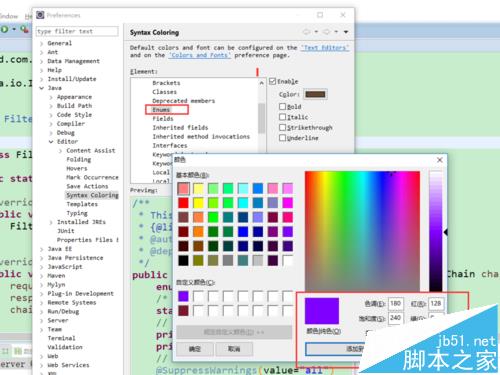Expand the General preferences node
The image size is (500, 375).
[42, 43]
